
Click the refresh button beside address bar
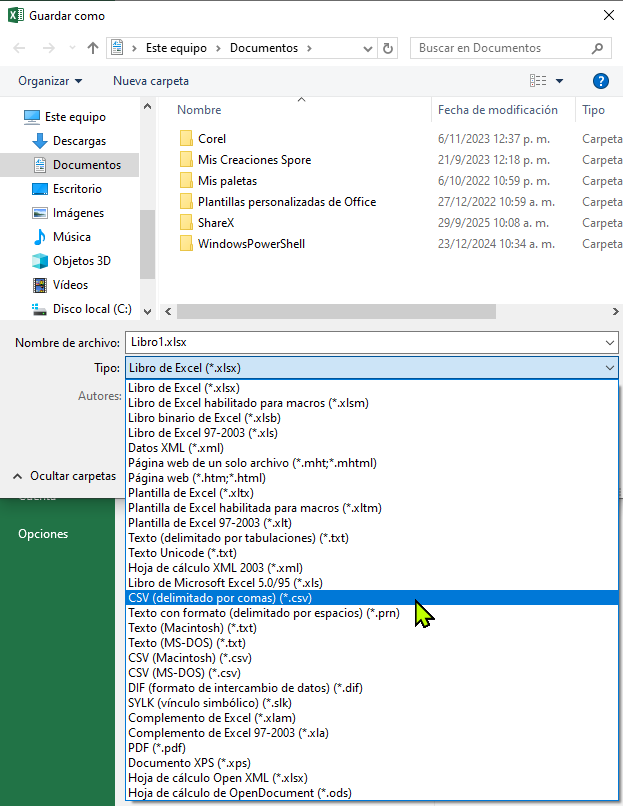pos(388,48)
